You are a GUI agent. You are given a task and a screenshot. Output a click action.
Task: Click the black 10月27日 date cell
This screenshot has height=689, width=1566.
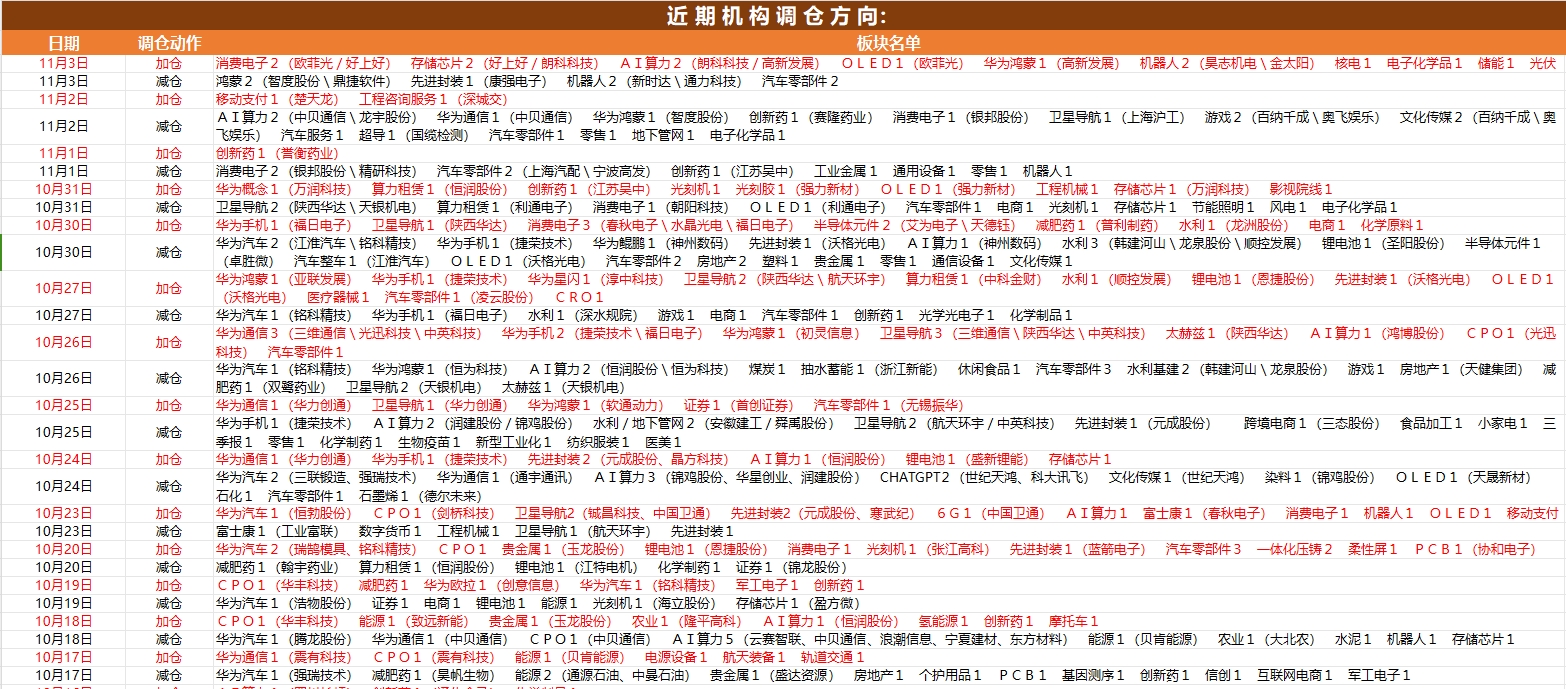(64, 315)
